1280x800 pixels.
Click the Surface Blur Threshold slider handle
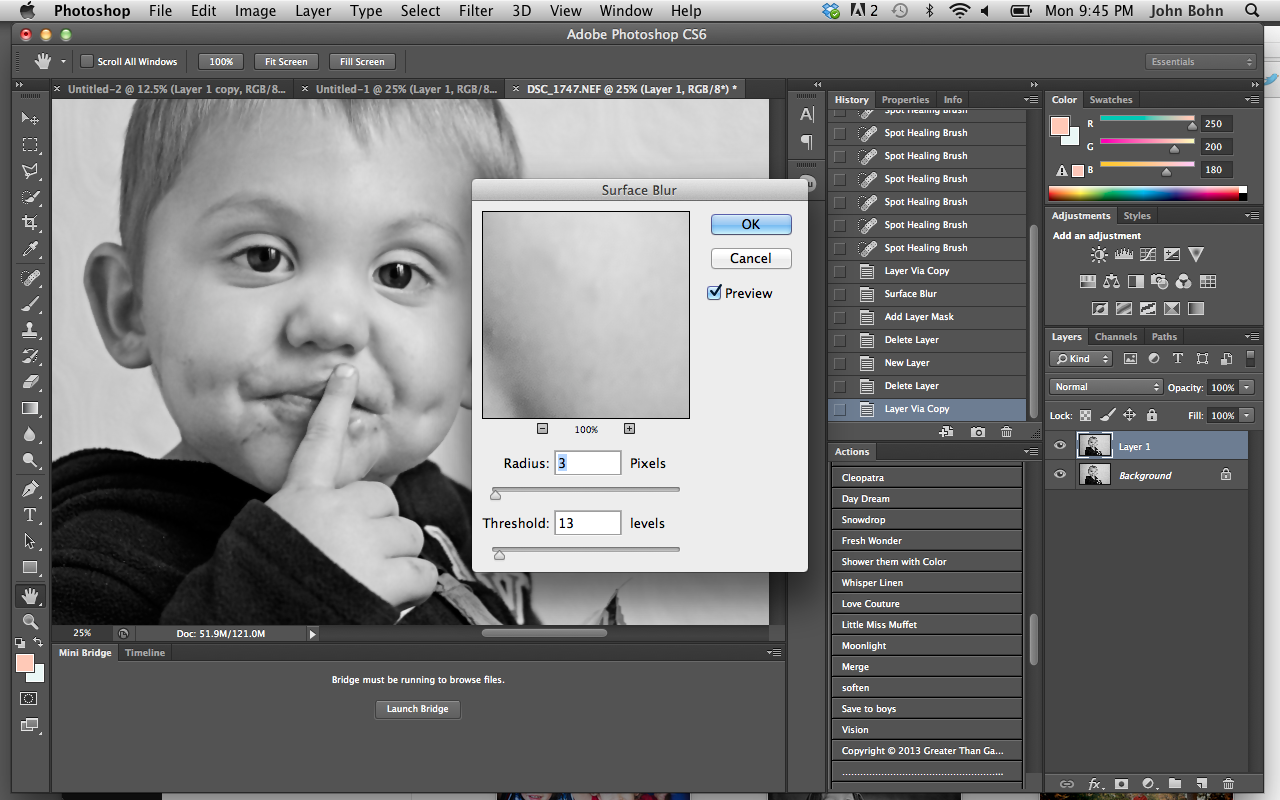(499, 554)
